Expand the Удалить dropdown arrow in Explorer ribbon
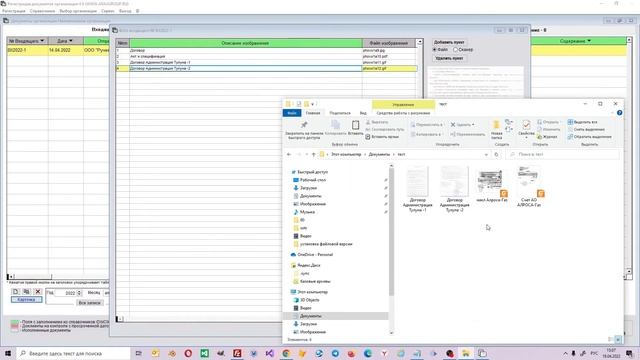 tap(473, 124)
